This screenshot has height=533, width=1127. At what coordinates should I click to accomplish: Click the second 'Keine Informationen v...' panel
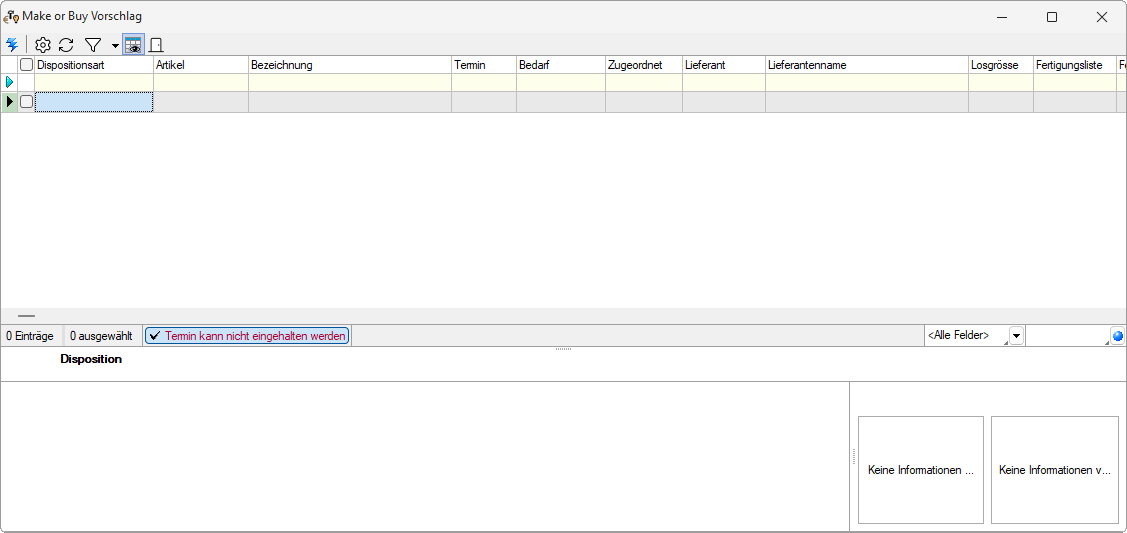click(x=1054, y=470)
